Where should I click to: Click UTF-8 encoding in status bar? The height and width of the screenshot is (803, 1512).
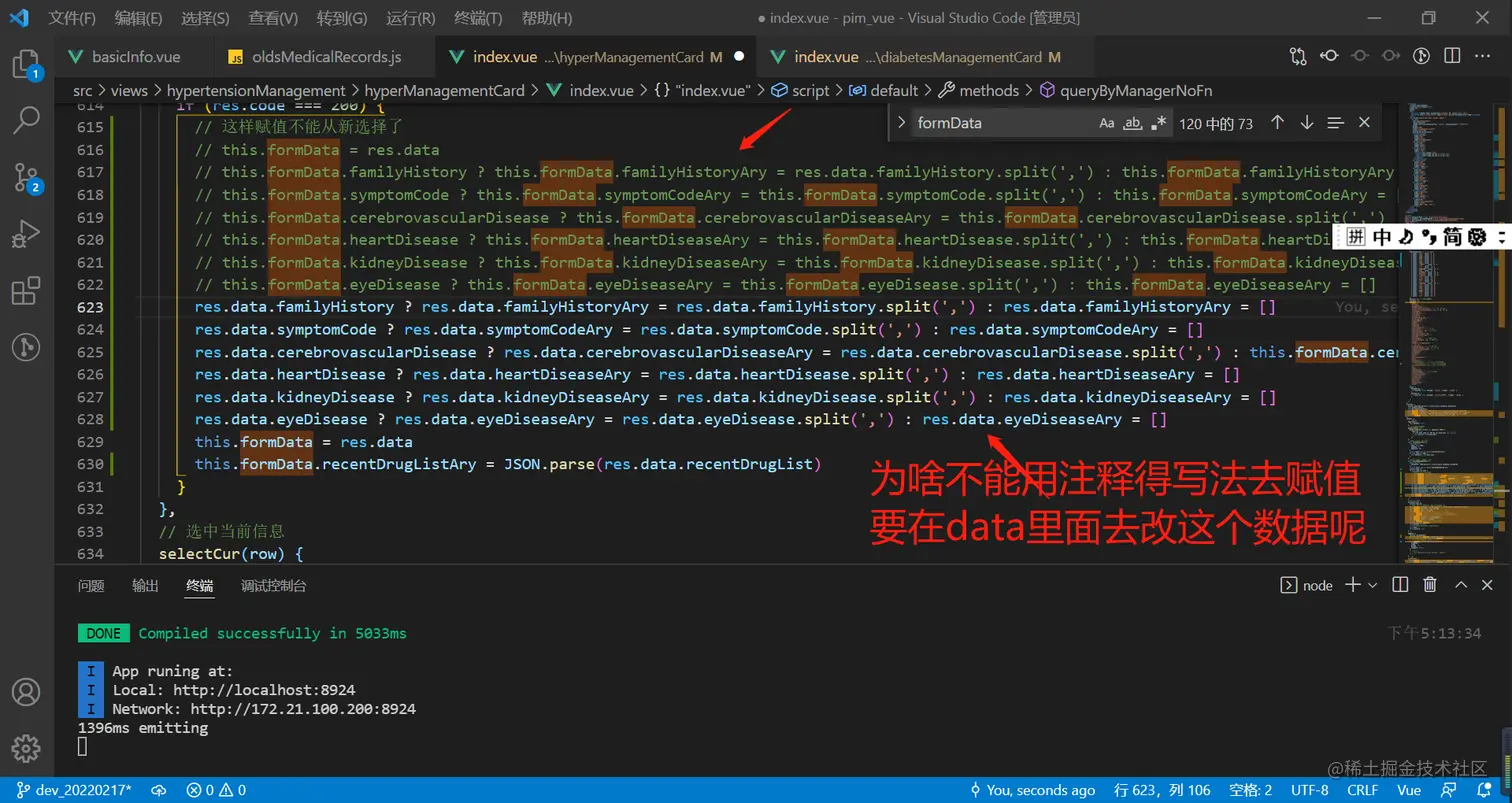click(x=1309, y=790)
